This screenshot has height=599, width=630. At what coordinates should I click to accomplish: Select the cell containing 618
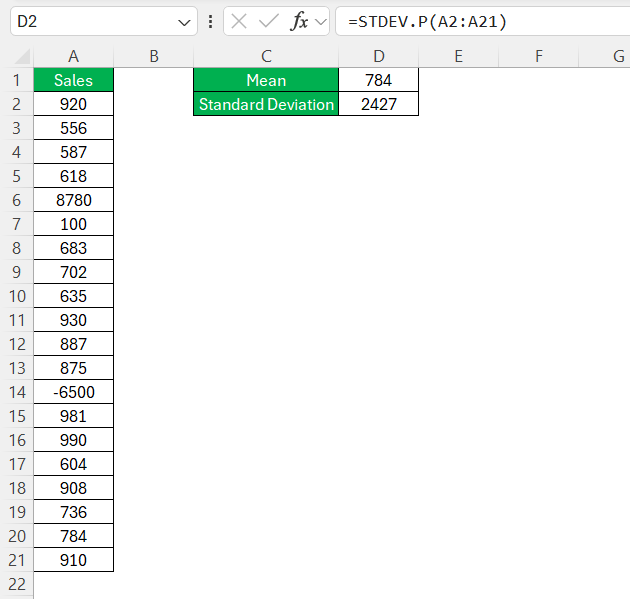(x=74, y=176)
